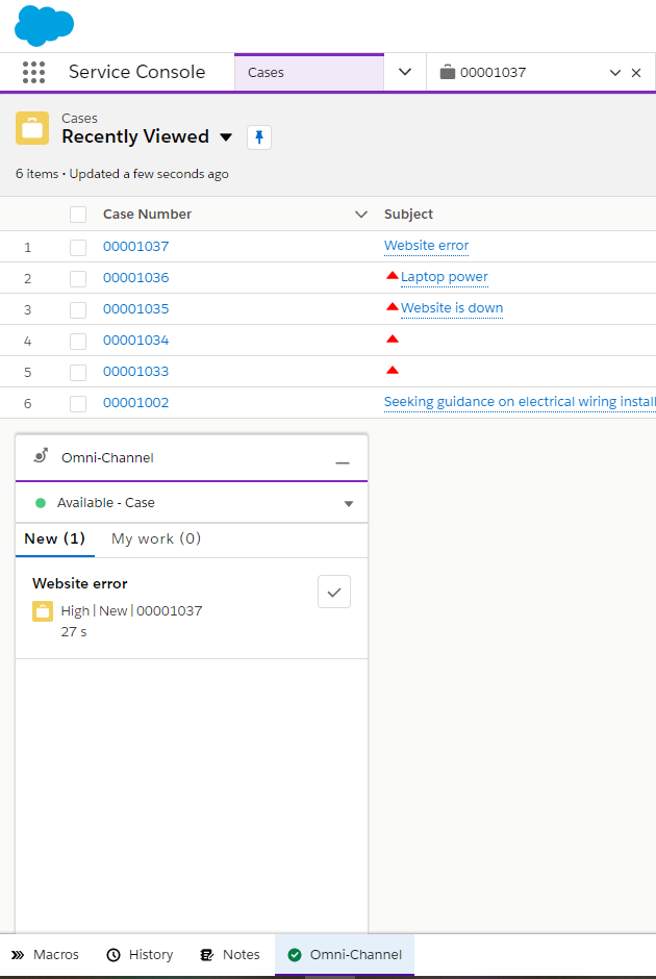Expand the Recently Viewed list view dropdown
656x979 pixels.
pos(226,137)
